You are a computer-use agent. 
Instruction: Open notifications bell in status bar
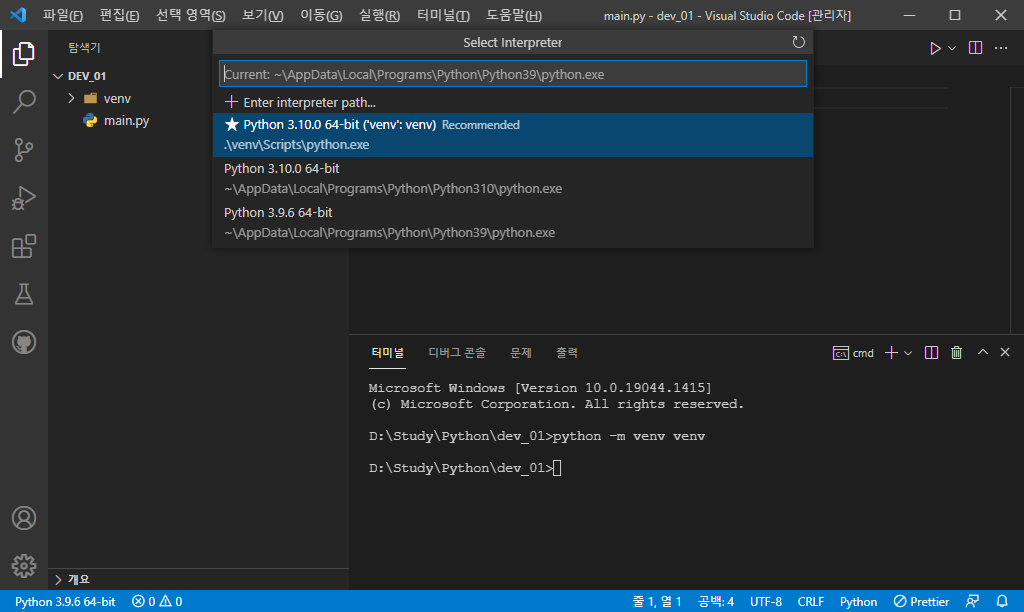tap(1002, 602)
